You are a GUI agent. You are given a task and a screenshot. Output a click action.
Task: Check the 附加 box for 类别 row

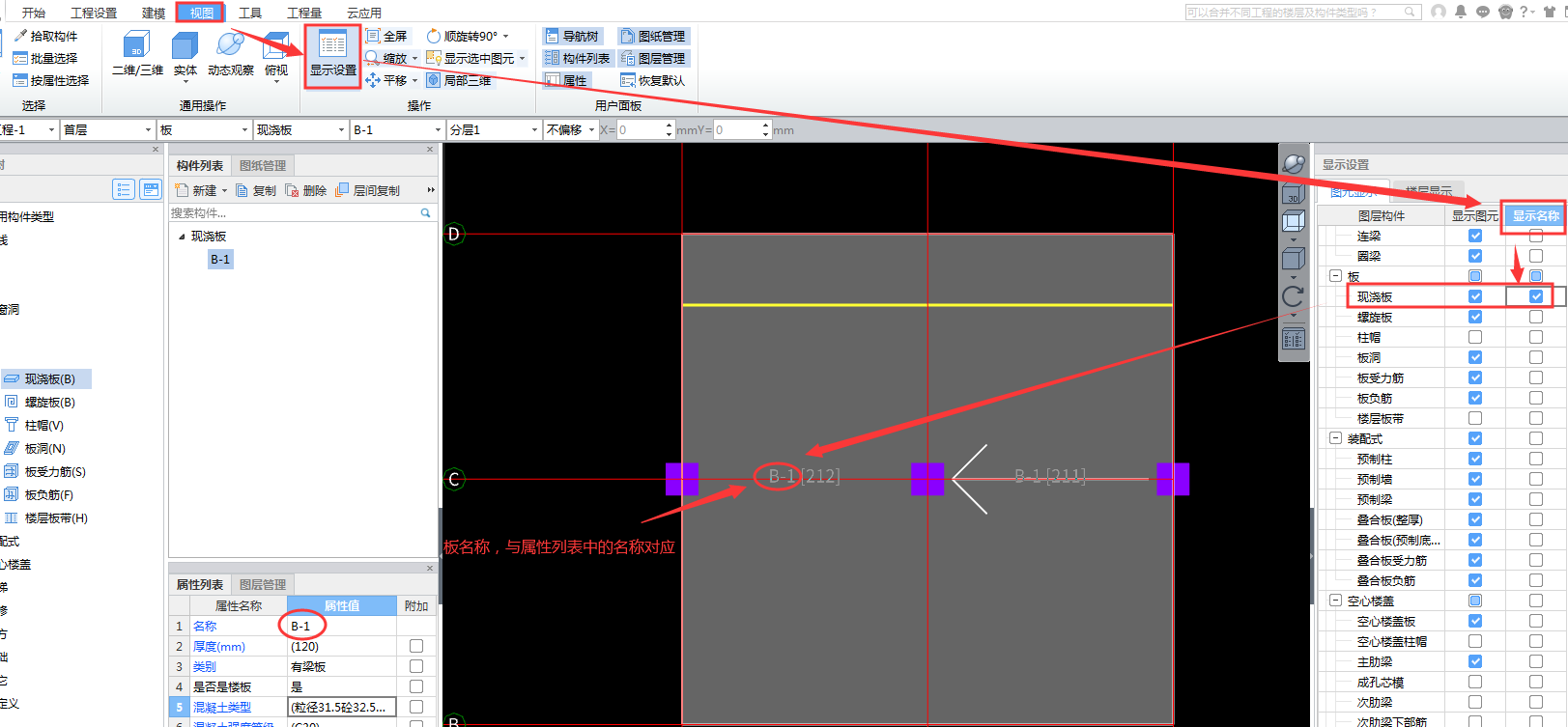click(416, 666)
